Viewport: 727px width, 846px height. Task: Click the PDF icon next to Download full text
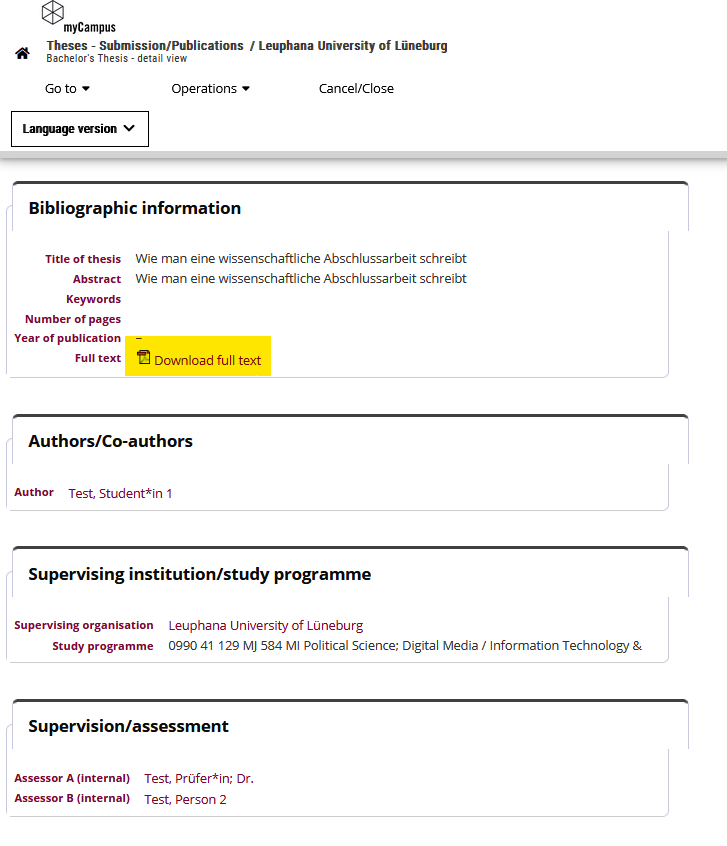pos(144,357)
